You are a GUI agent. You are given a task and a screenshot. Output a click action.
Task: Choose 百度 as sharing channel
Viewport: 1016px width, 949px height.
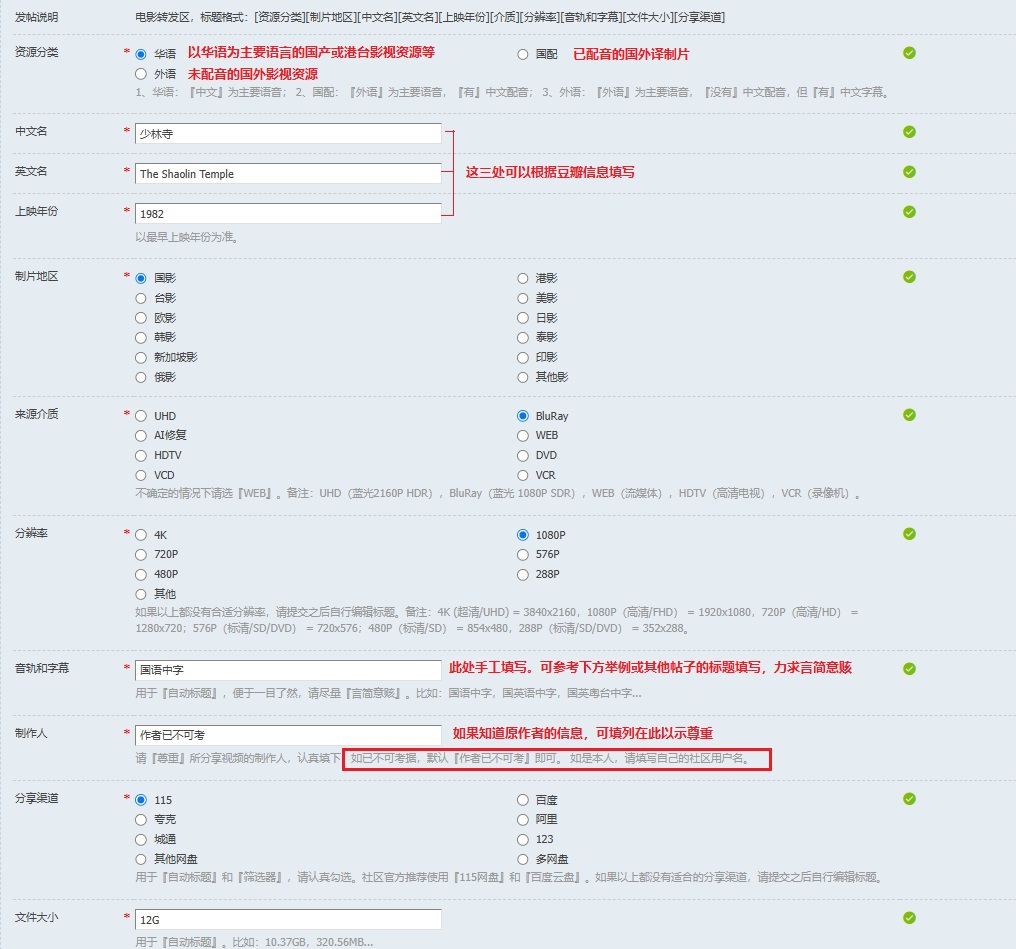point(523,800)
